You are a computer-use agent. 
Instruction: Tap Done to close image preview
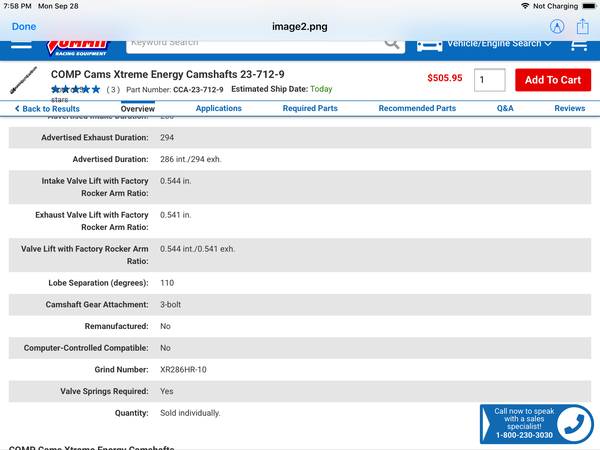(24, 26)
